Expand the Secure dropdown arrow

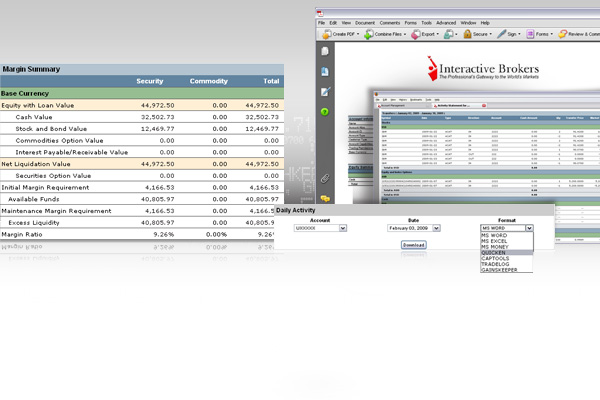tap(491, 34)
